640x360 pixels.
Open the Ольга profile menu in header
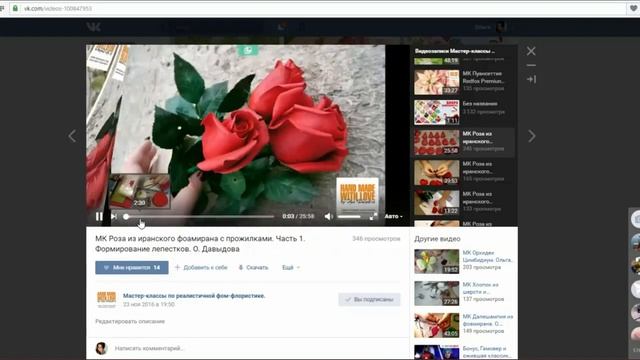(x=490, y=27)
